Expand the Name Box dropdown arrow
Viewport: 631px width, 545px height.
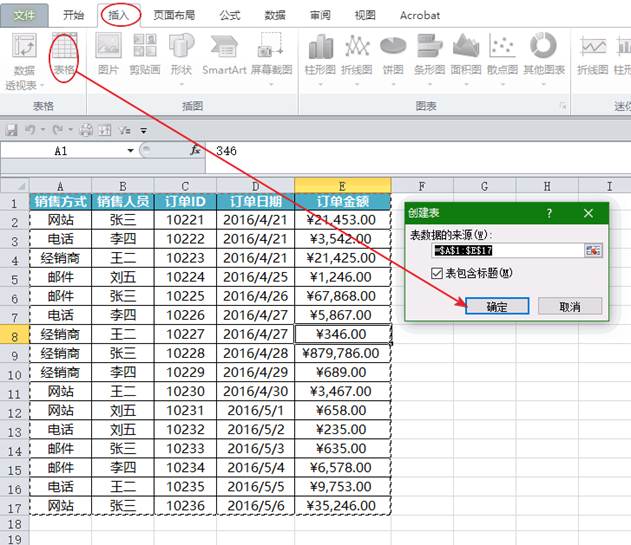point(130,150)
